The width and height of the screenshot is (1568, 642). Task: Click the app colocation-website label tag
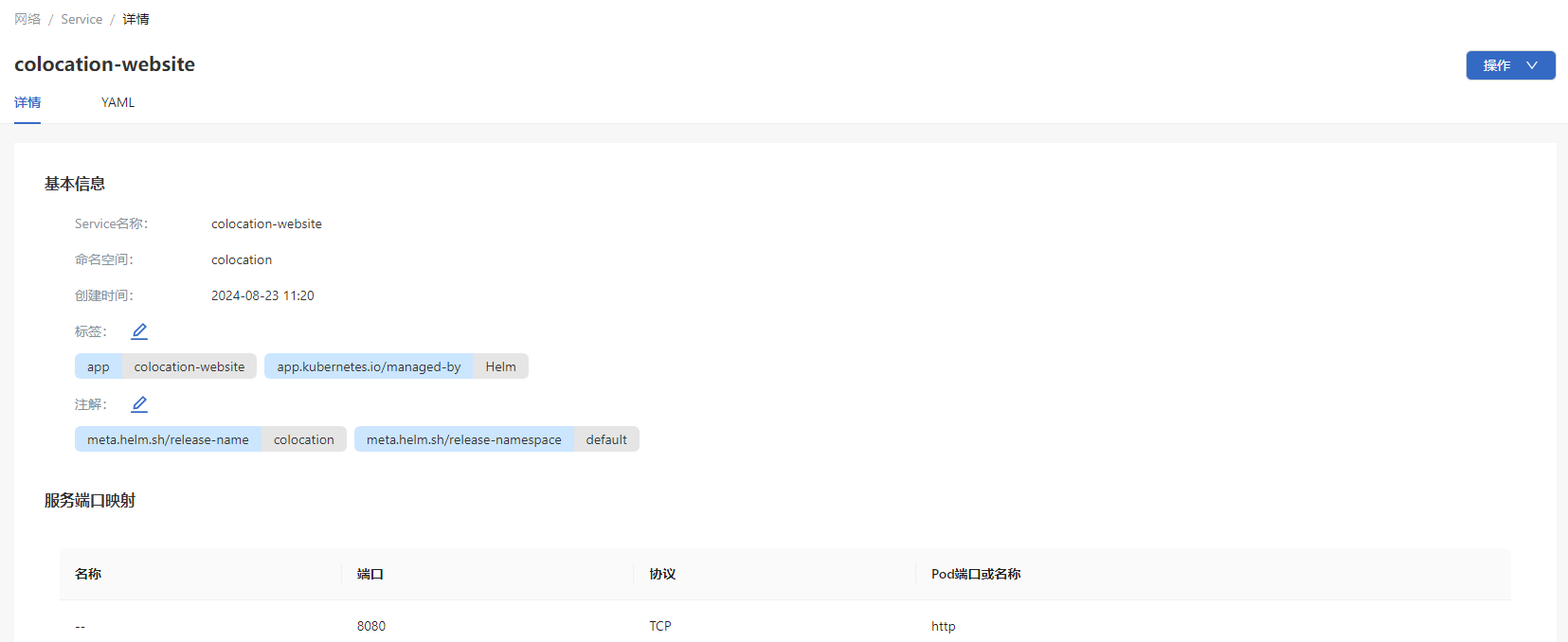click(x=166, y=366)
